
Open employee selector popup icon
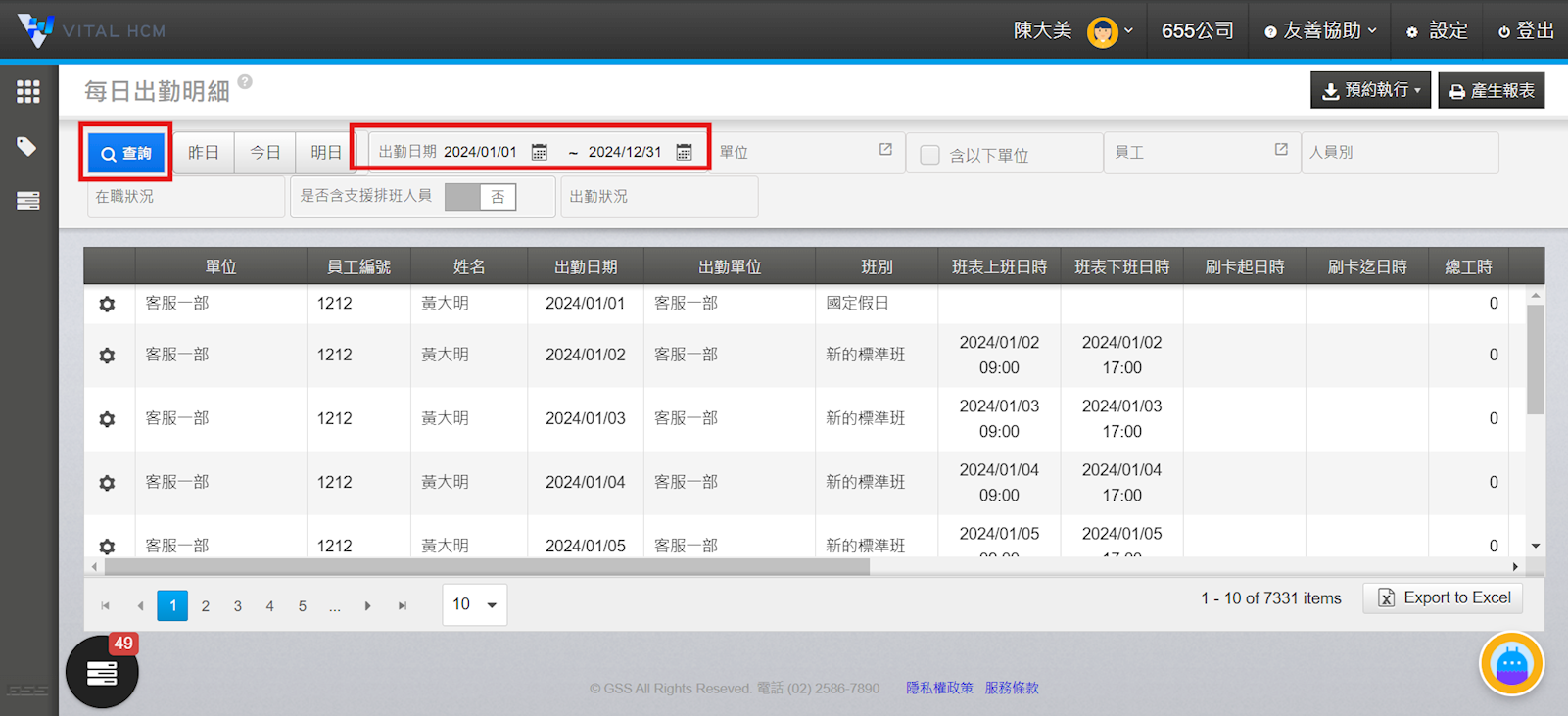point(1281,150)
